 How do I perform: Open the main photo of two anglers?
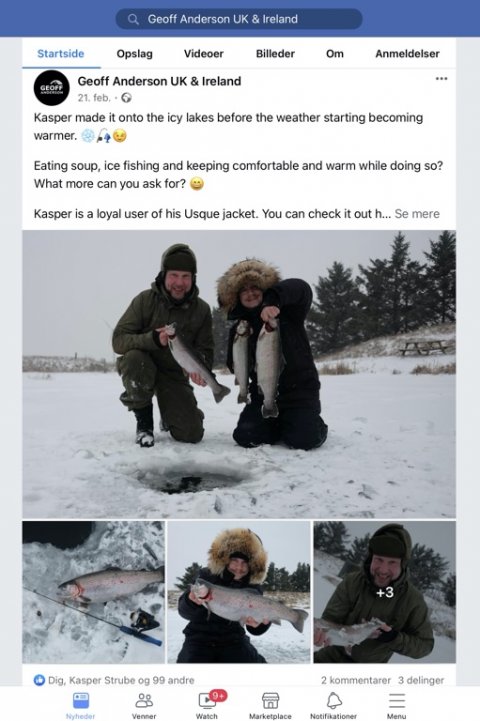point(239,374)
